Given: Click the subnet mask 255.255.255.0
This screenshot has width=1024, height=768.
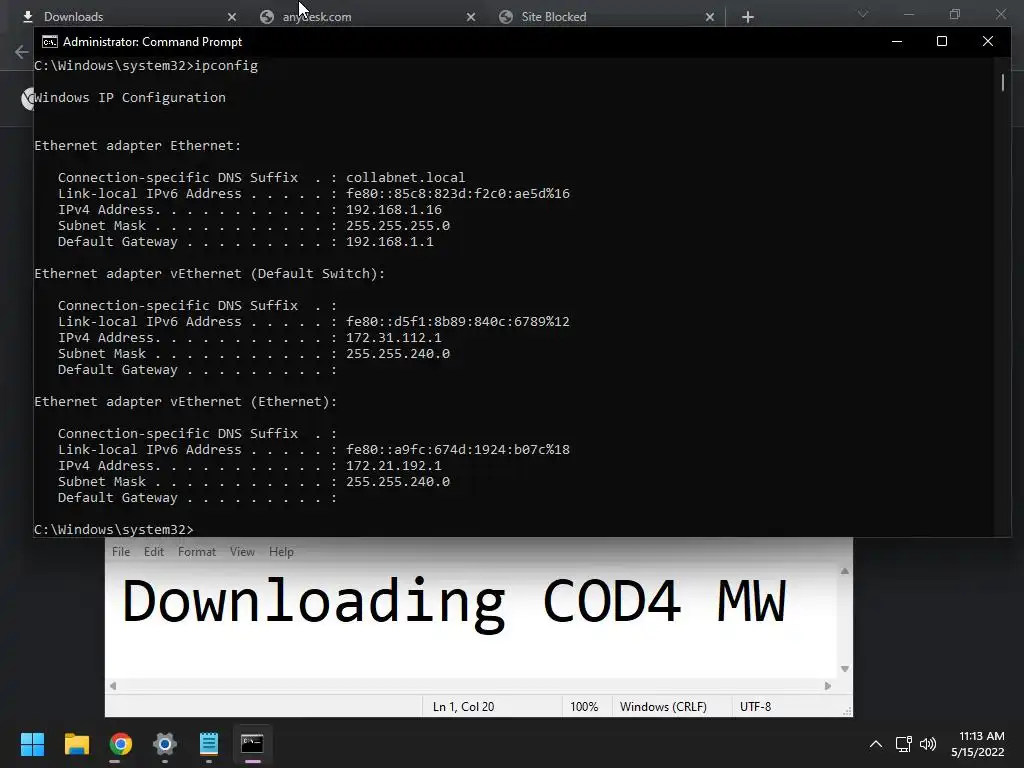Looking at the screenshot, I should [398, 226].
